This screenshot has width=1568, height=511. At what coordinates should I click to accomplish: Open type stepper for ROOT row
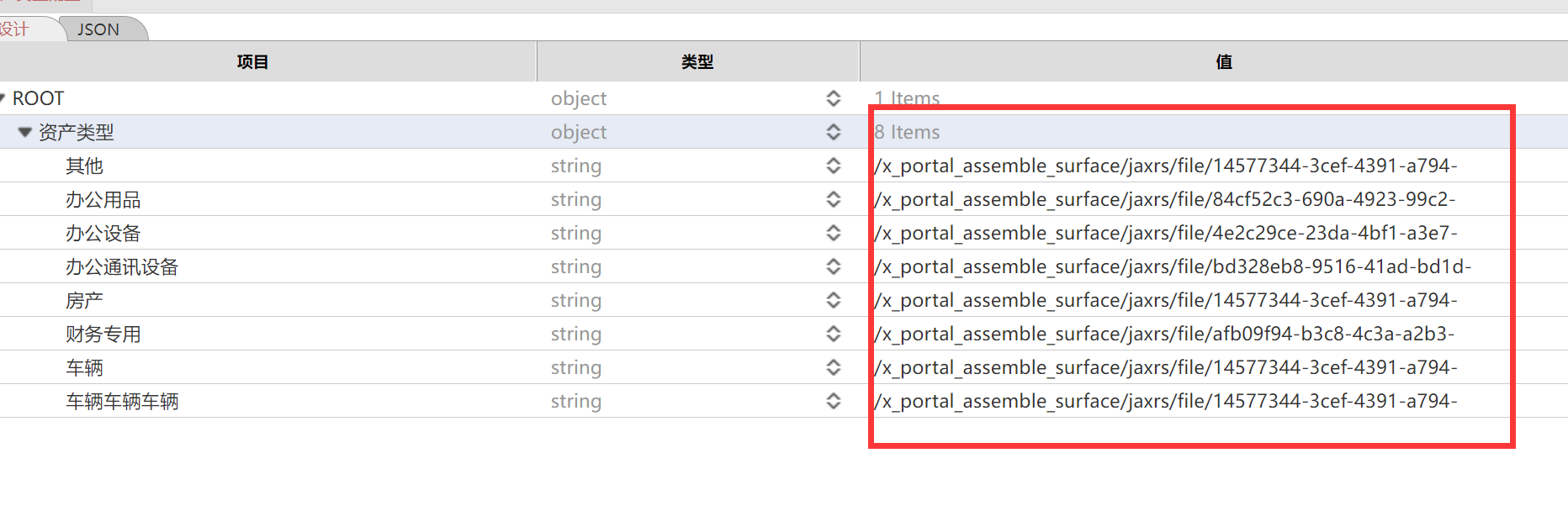tap(833, 98)
